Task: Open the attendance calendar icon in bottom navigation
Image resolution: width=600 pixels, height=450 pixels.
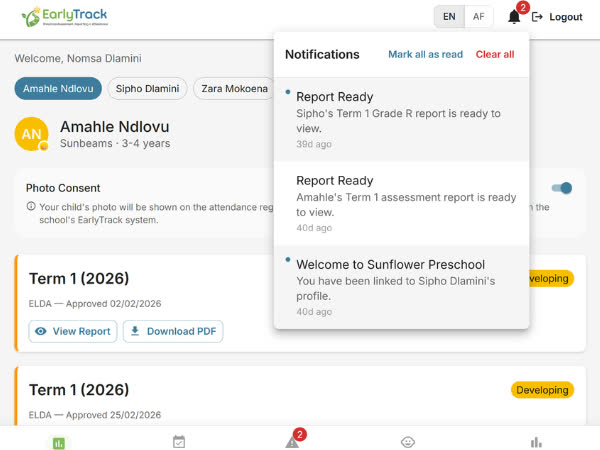Action: pyautogui.click(x=179, y=442)
